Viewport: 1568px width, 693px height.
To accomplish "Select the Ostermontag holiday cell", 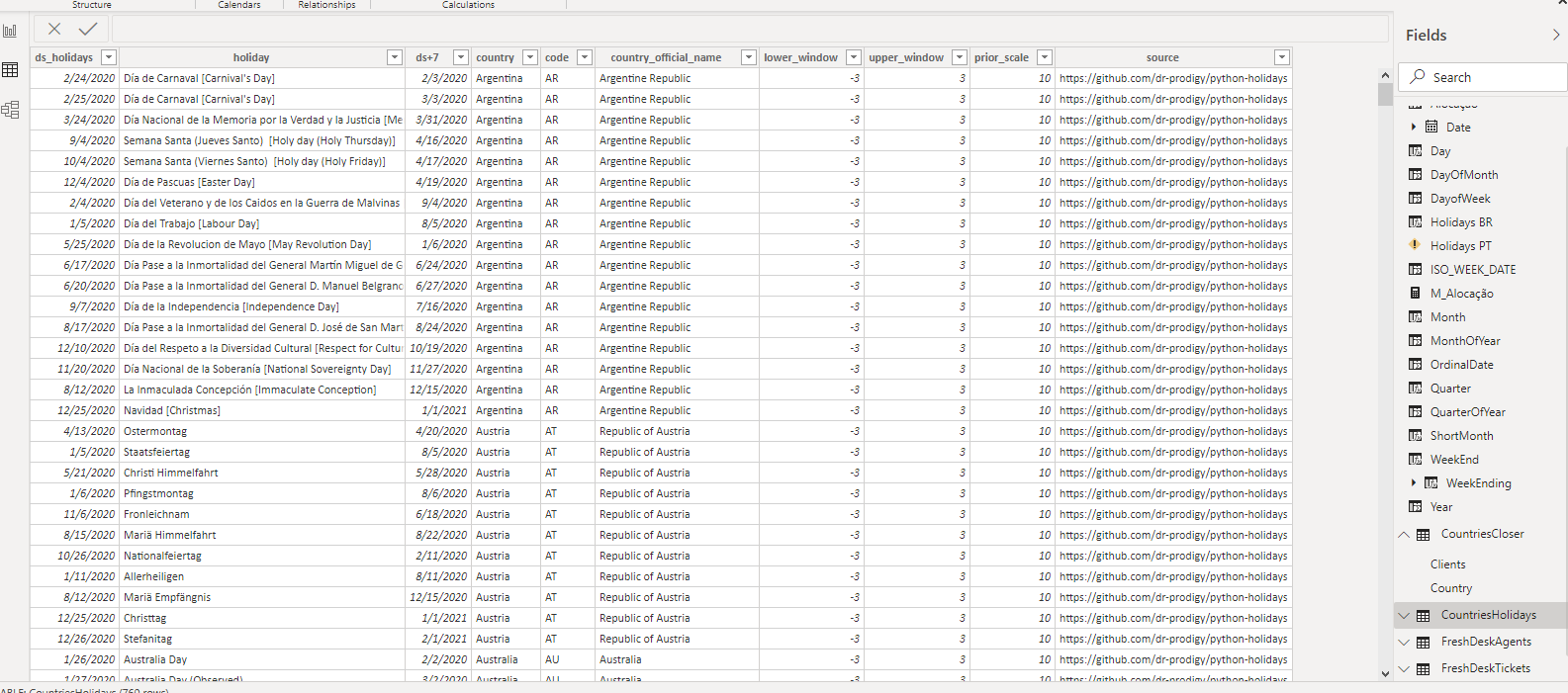I will coord(262,431).
